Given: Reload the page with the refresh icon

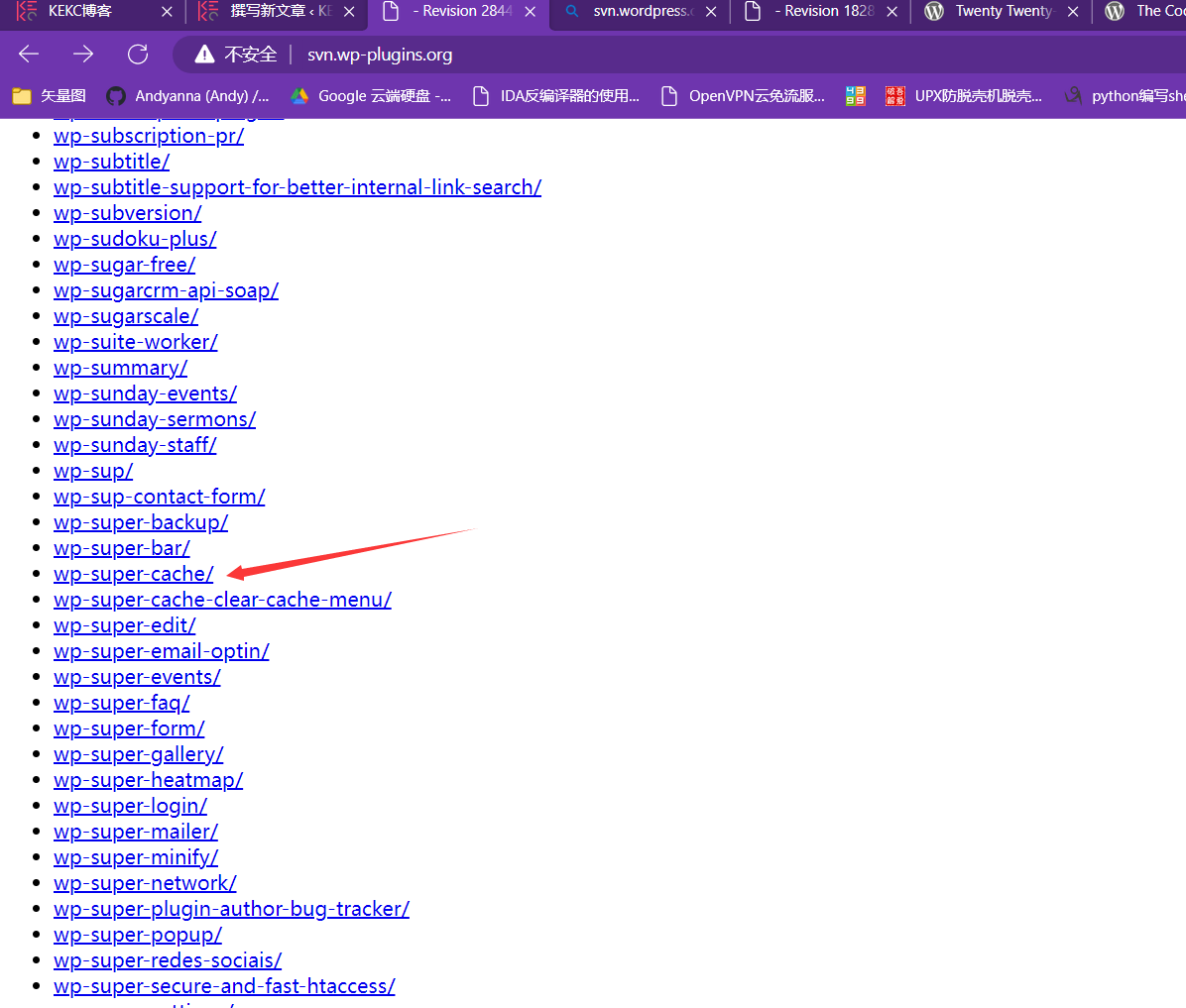Looking at the screenshot, I should (138, 54).
